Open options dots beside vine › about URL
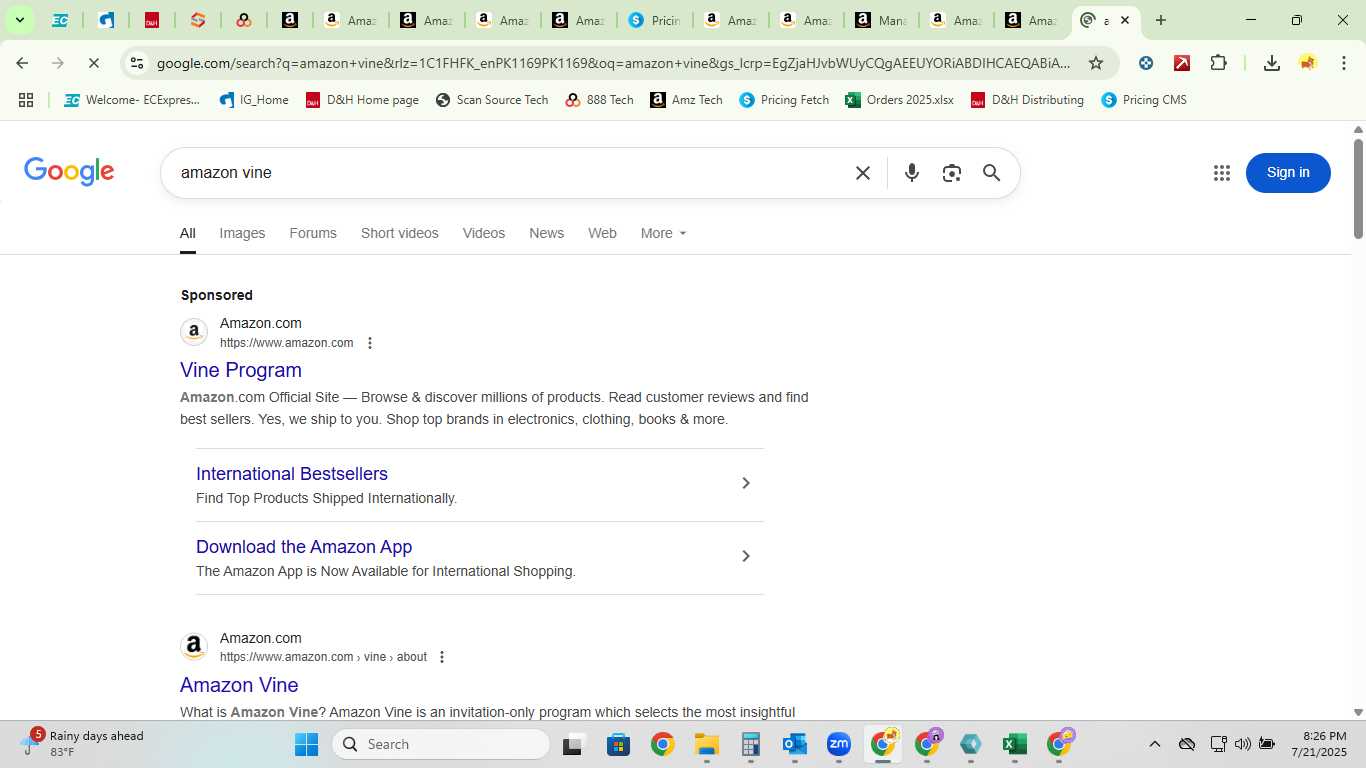The height and width of the screenshot is (768, 1366). point(442,657)
